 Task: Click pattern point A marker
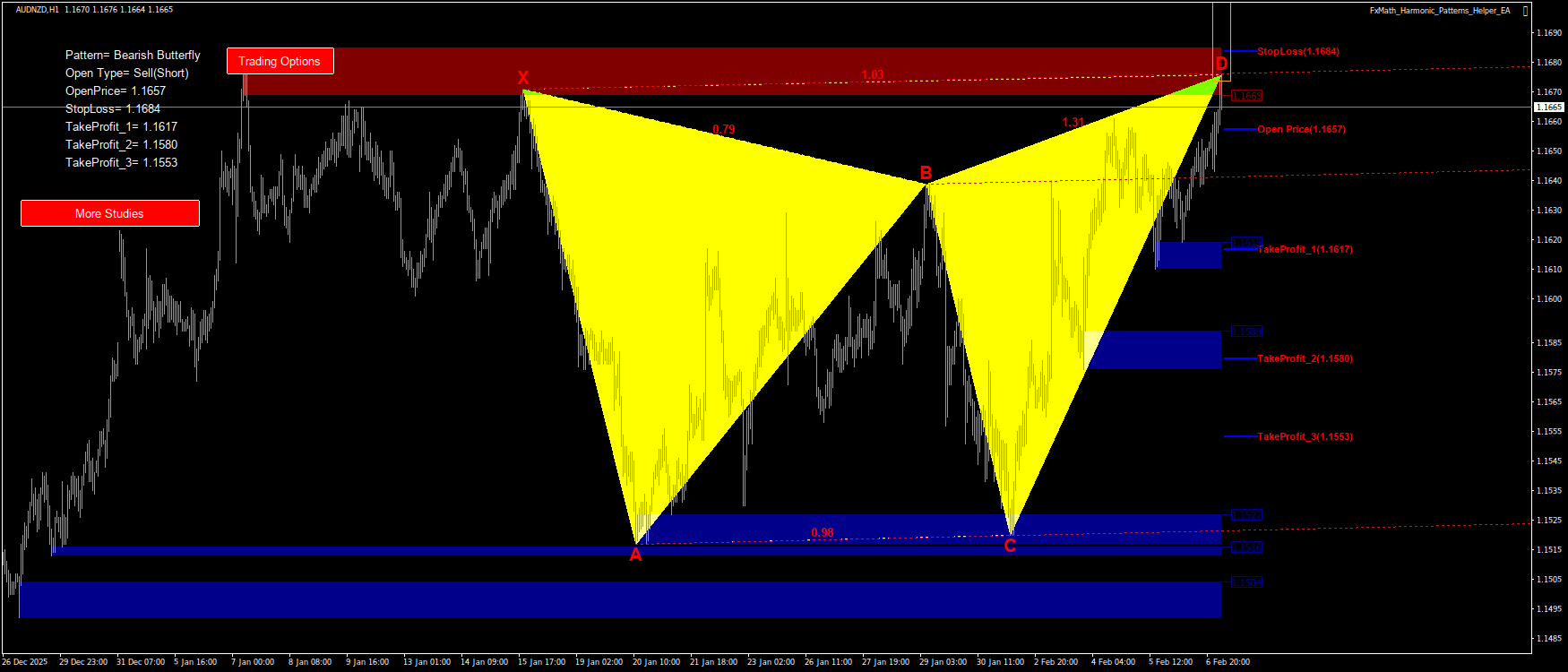(x=635, y=556)
